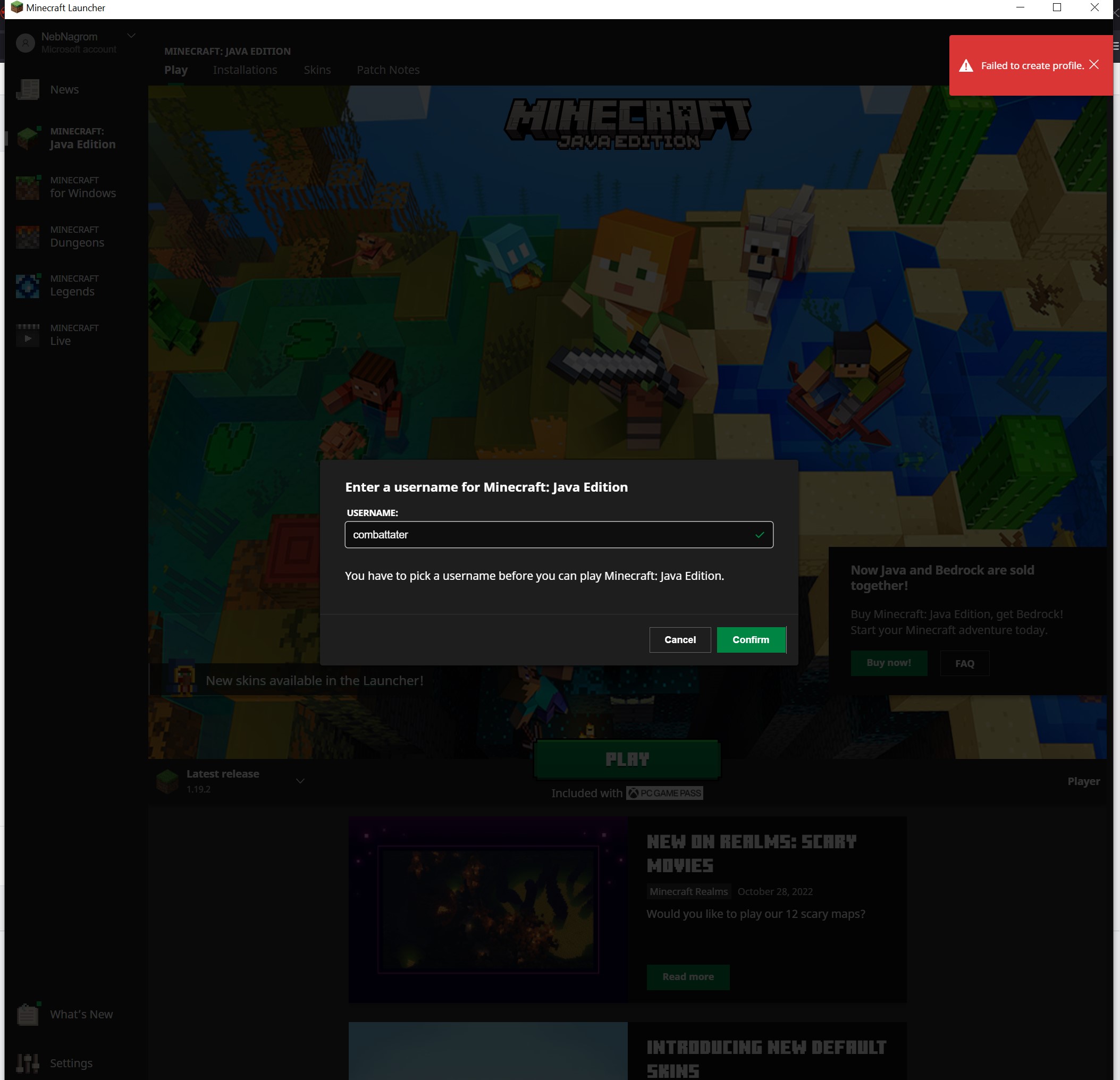The width and height of the screenshot is (1120, 1080).
Task: Expand the NebNagrom account dropdown chevron
Action: pyautogui.click(x=131, y=36)
